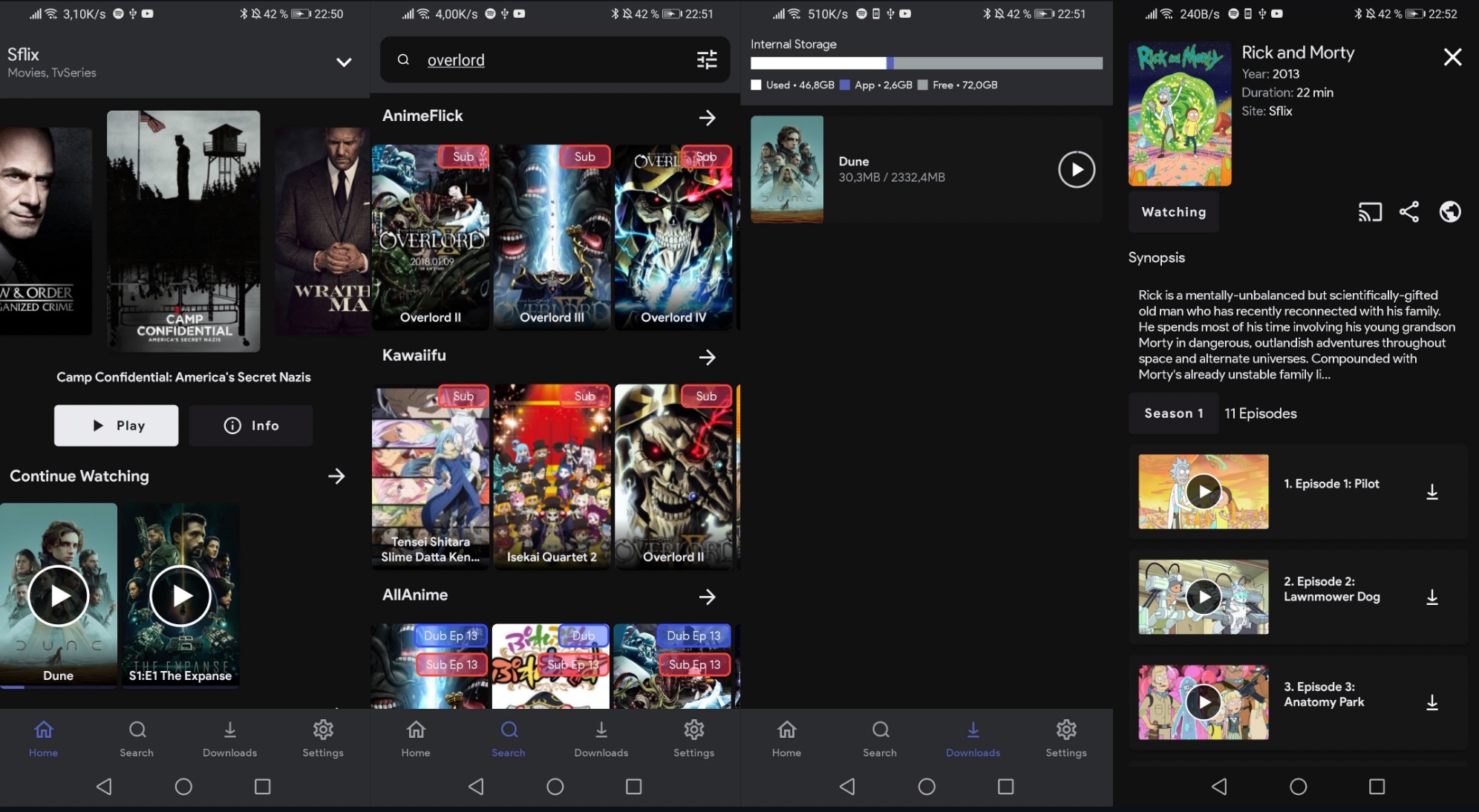Click the Dune thumbnail in Continue Watching
The height and width of the screenshot is (812, 1479).
click(x=57, y=595)
